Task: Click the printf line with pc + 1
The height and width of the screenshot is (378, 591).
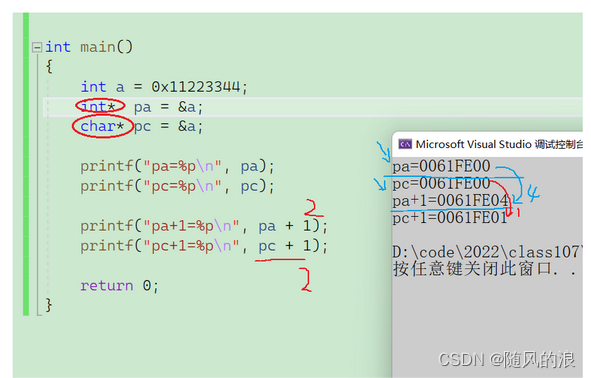Action: coord(204,246)
